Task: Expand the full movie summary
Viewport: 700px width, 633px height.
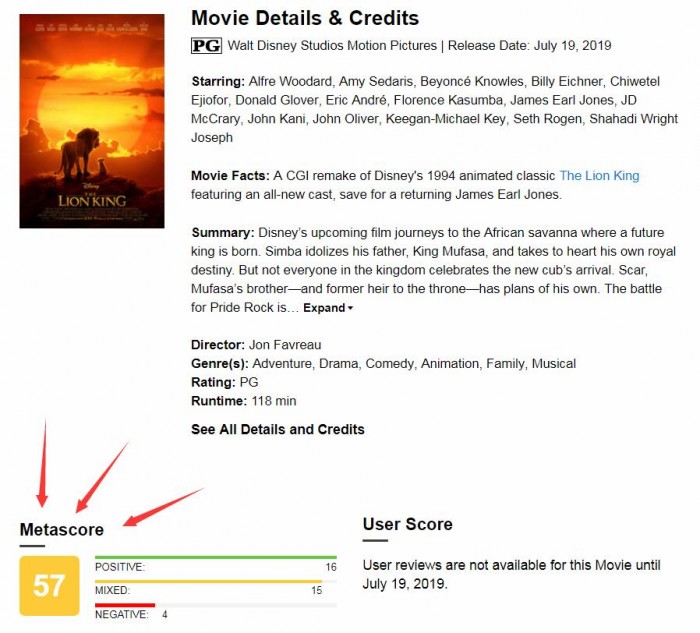Action: 328,308
